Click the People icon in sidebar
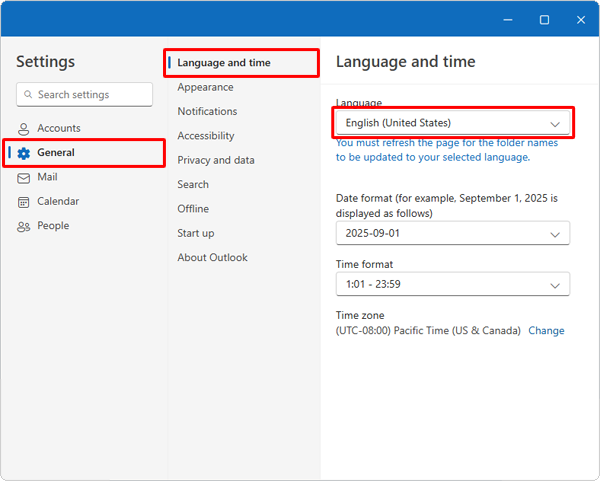This screenshot has height=481, width=600. (23, 227)
